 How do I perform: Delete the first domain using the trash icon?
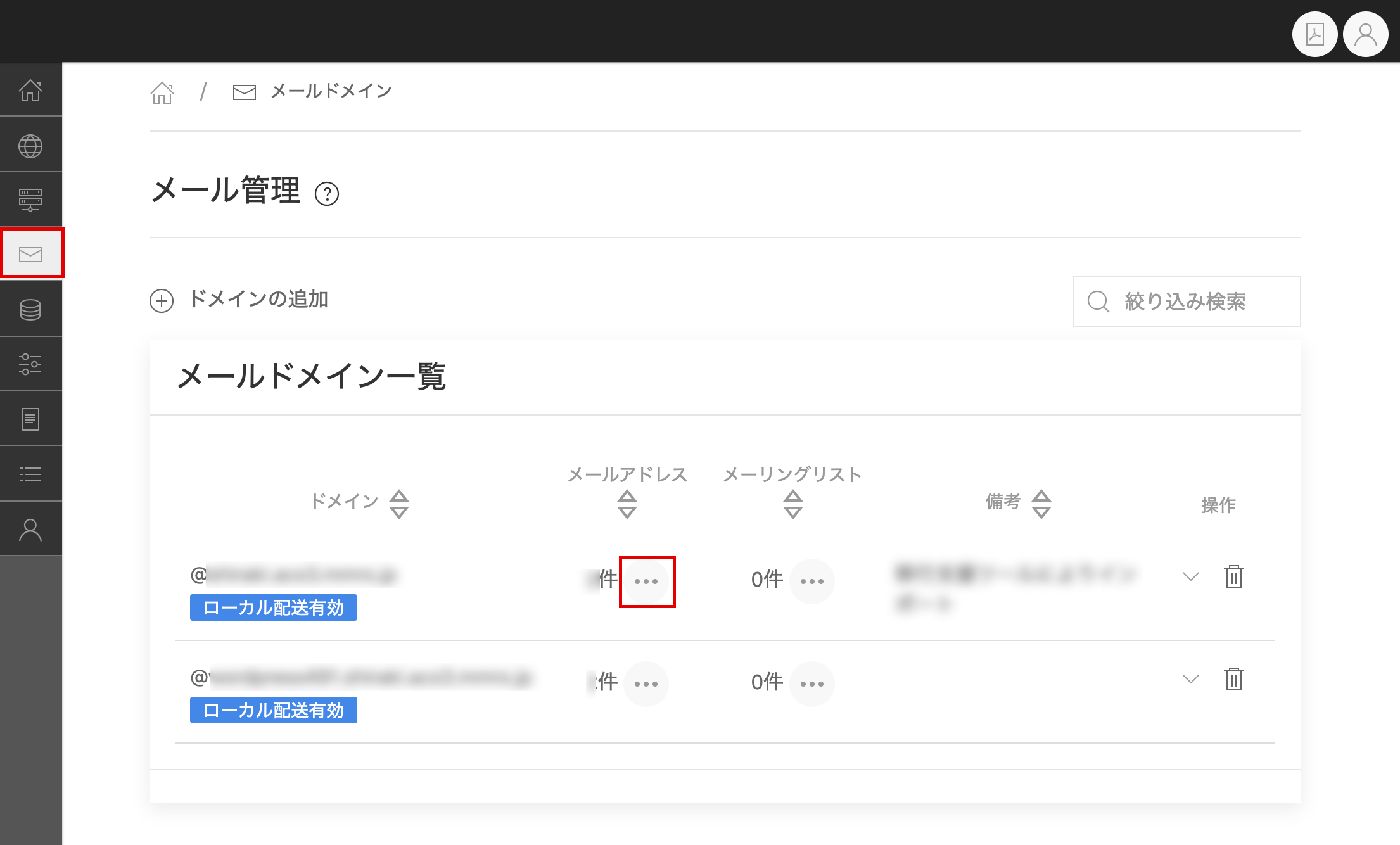pos(1234,576)
